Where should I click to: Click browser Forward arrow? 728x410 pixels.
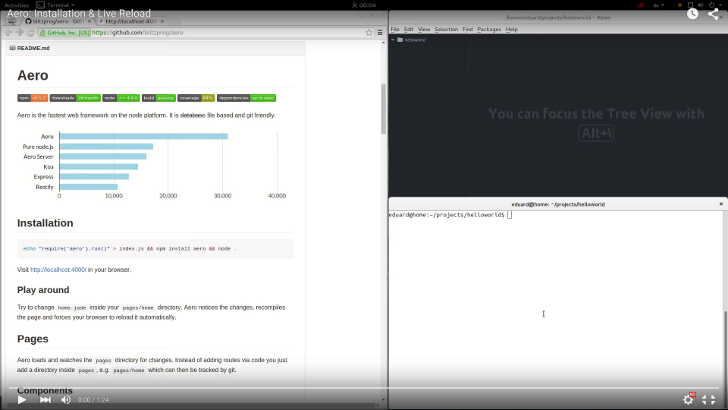coord(19,33)
